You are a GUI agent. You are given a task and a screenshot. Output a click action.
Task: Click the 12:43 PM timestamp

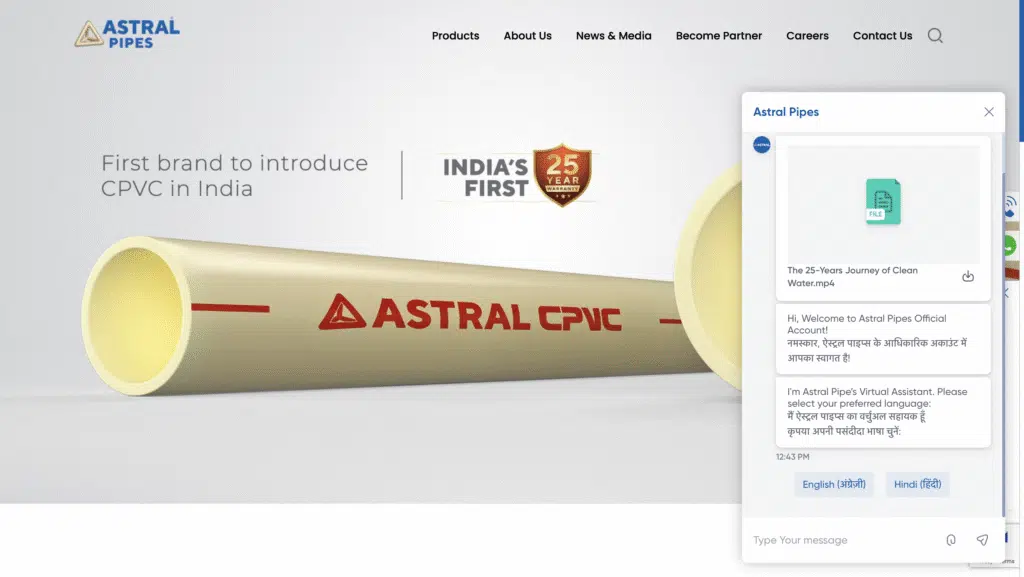coord(792,457)
